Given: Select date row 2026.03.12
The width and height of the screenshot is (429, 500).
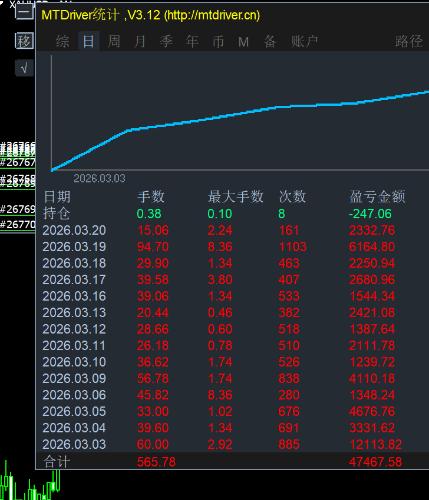Looking at the screenshot, I should pyautogui.click(x=74, y=329).
